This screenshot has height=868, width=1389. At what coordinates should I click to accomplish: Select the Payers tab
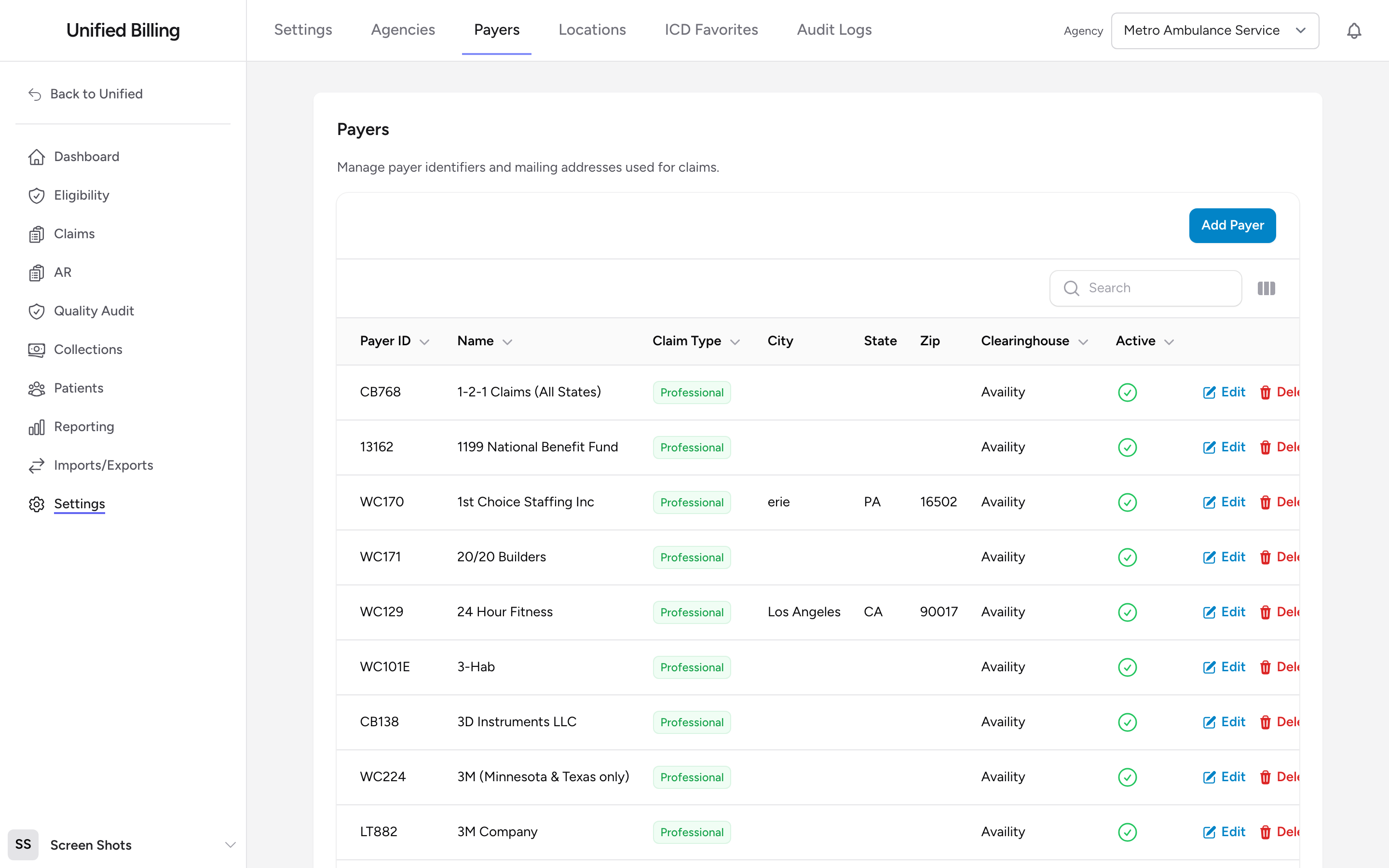click(x=496, y=30)
